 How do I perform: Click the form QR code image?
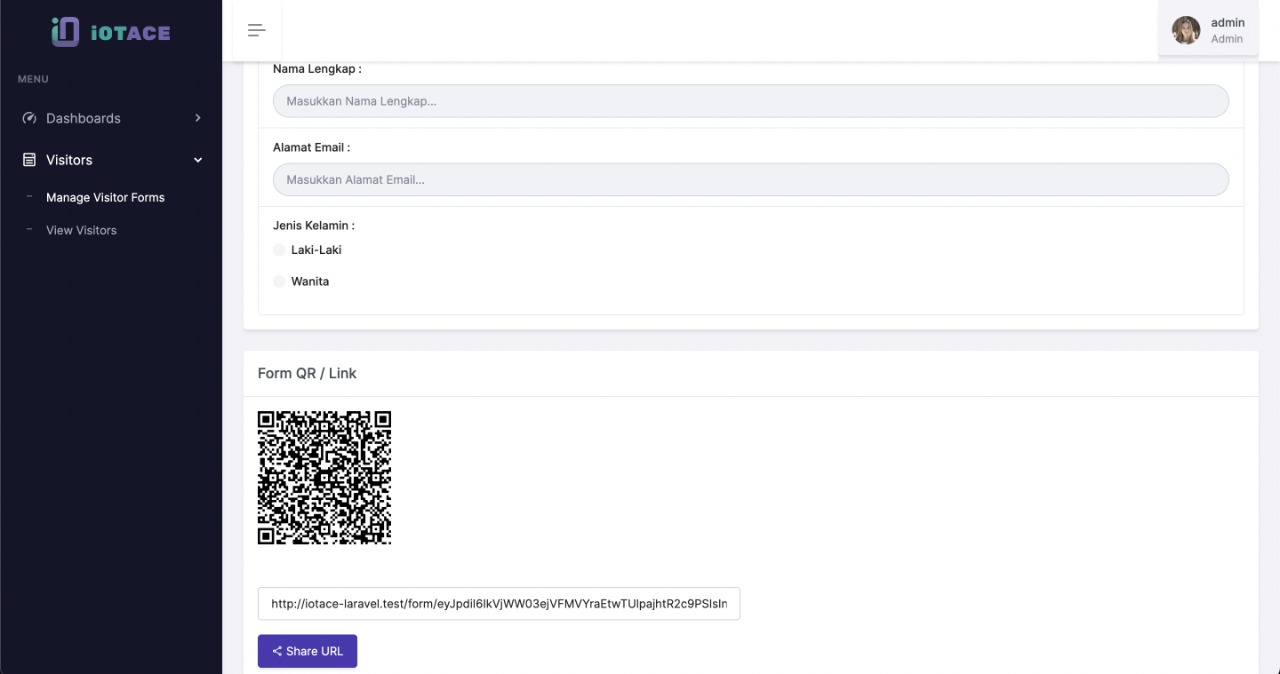(x=324, y=478)
